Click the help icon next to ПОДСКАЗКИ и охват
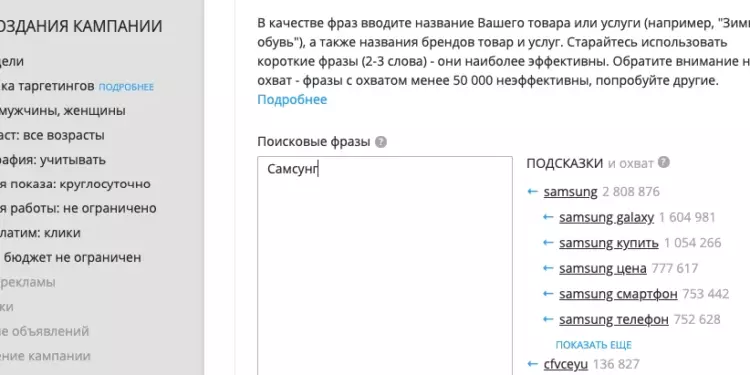Viewport: 750px width, 375px height. [x=663, y=162]
